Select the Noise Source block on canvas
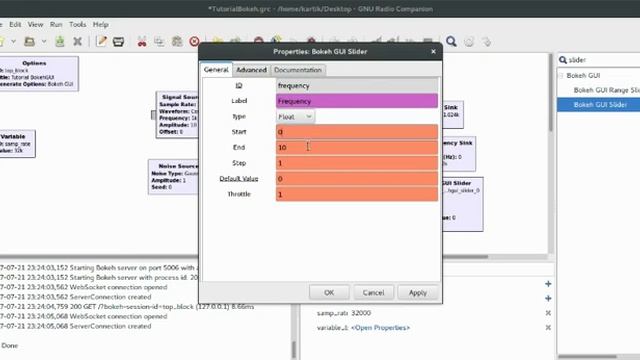Screen dimensions: 640x360 (173, 177)
